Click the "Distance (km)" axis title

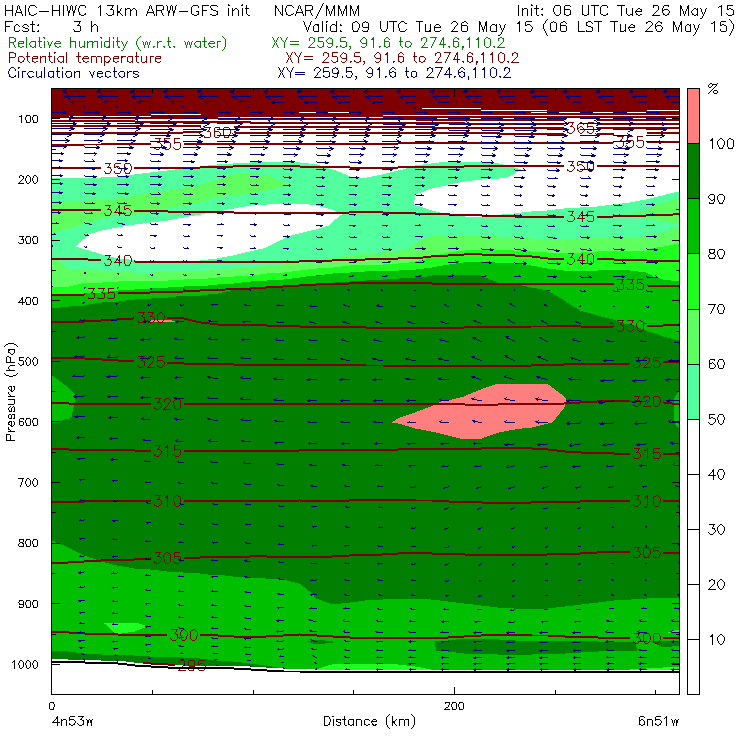pyautogui.click(x=369, y=721)
